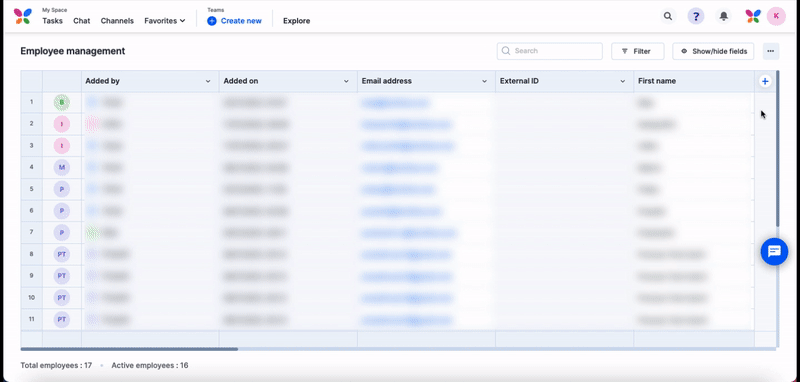
Task: Click the PT avatar in row 9
Action: click(62, 276)
